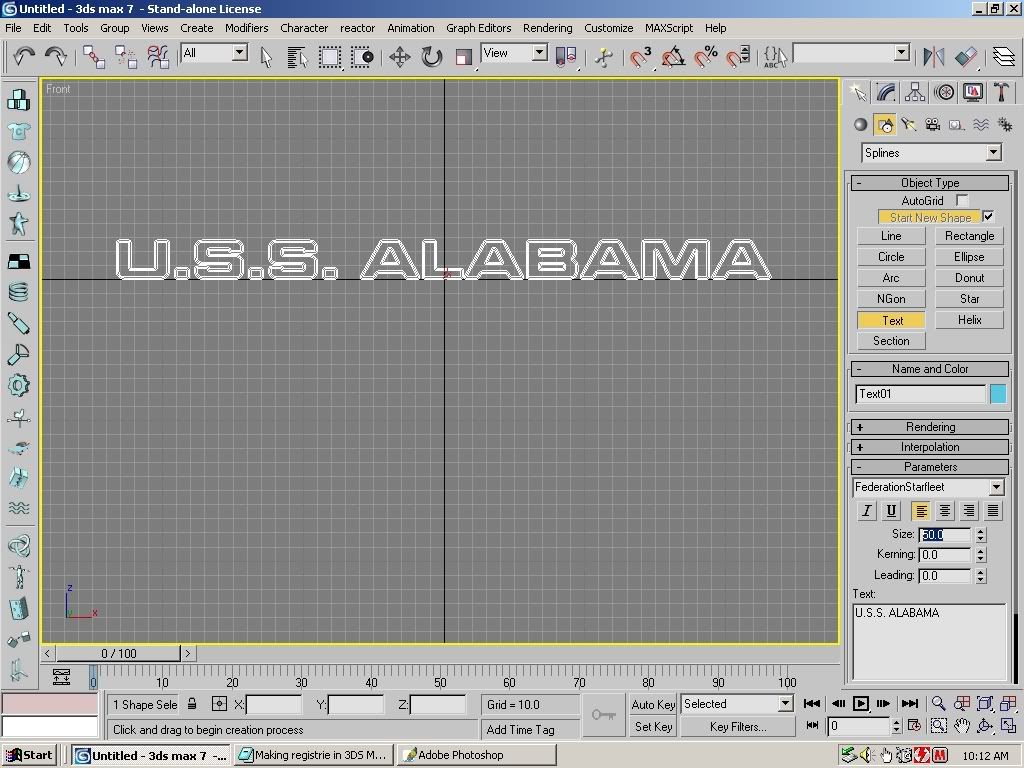Click the Section button
This screenshot has height=768, width=1024.
click(x=891, y=341)
